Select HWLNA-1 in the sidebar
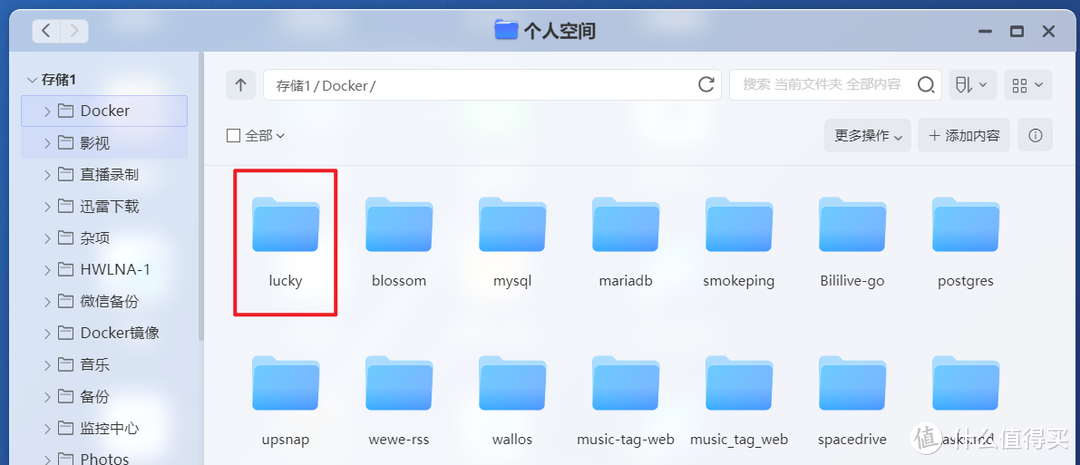1080x465 pixels. (104, 270)
